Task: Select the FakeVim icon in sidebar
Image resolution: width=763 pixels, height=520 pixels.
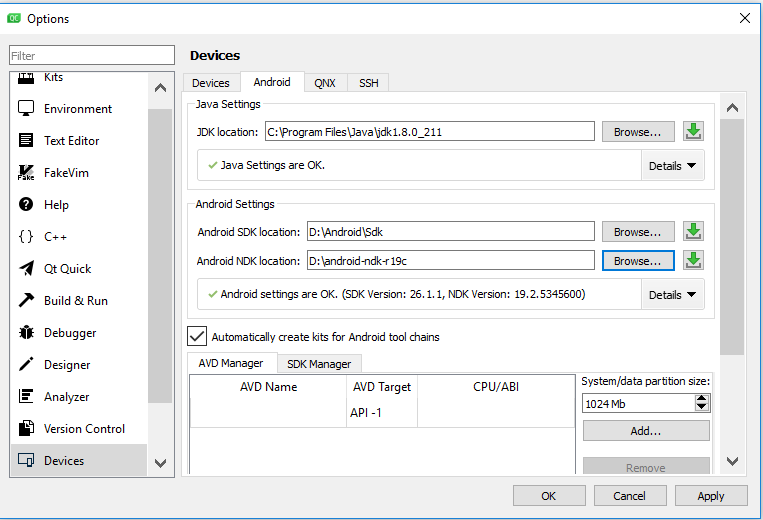Action: 27,173
